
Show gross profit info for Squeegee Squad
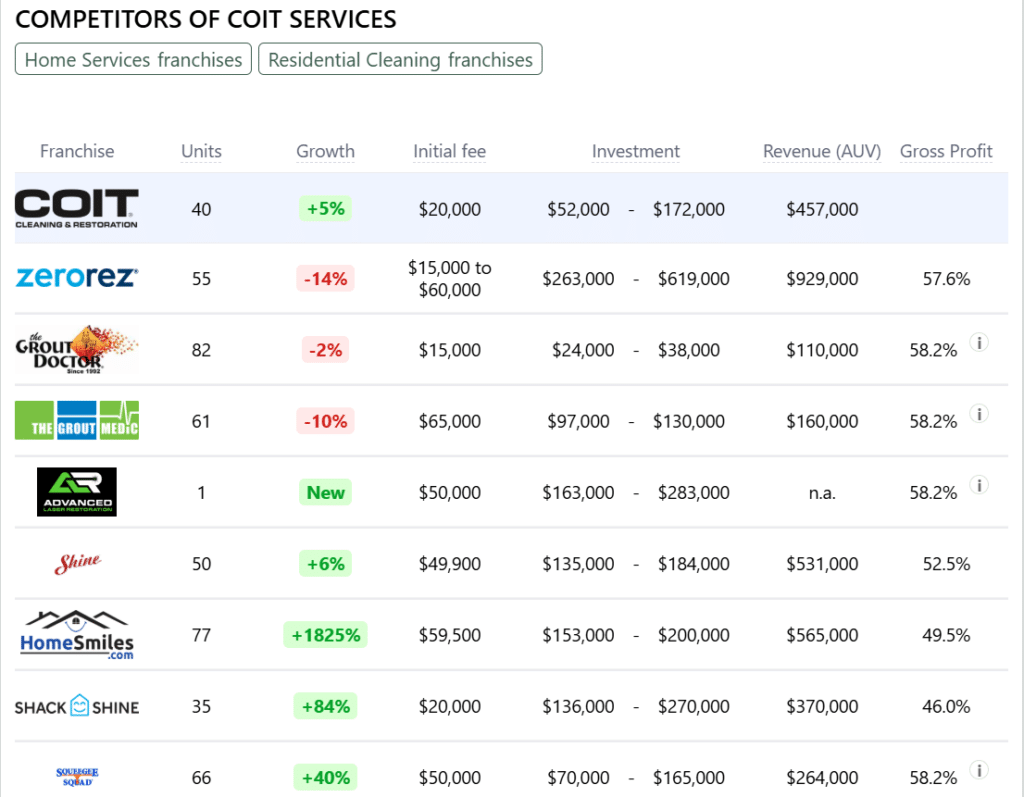click(979, 770)
